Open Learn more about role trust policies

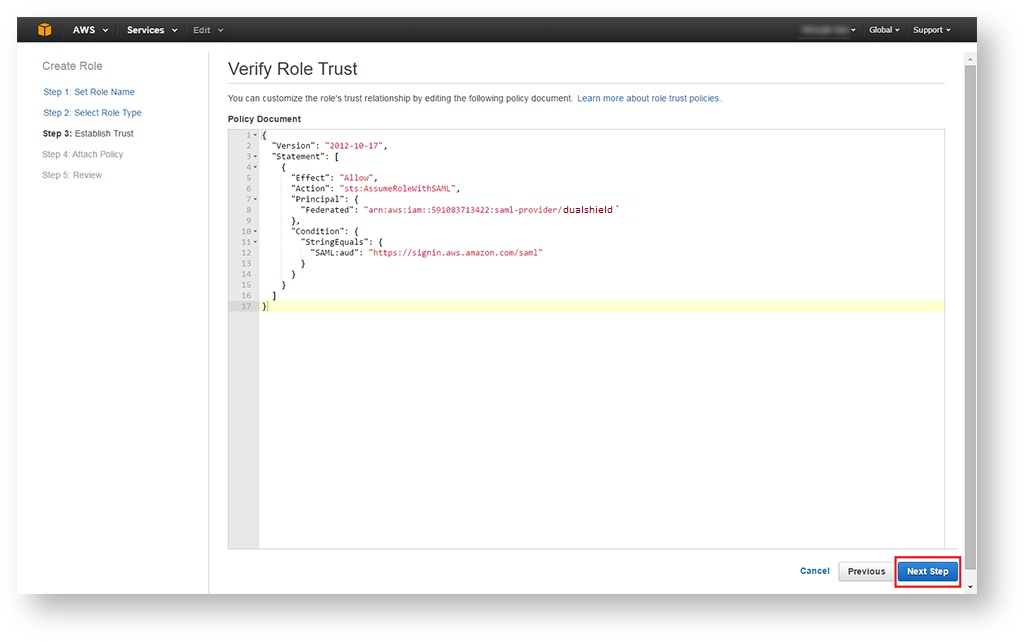(648, 99)
